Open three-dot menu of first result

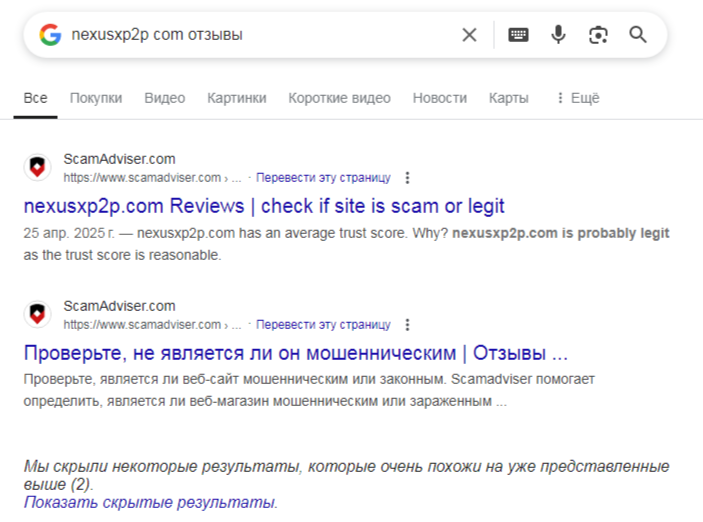pos(407,178)
